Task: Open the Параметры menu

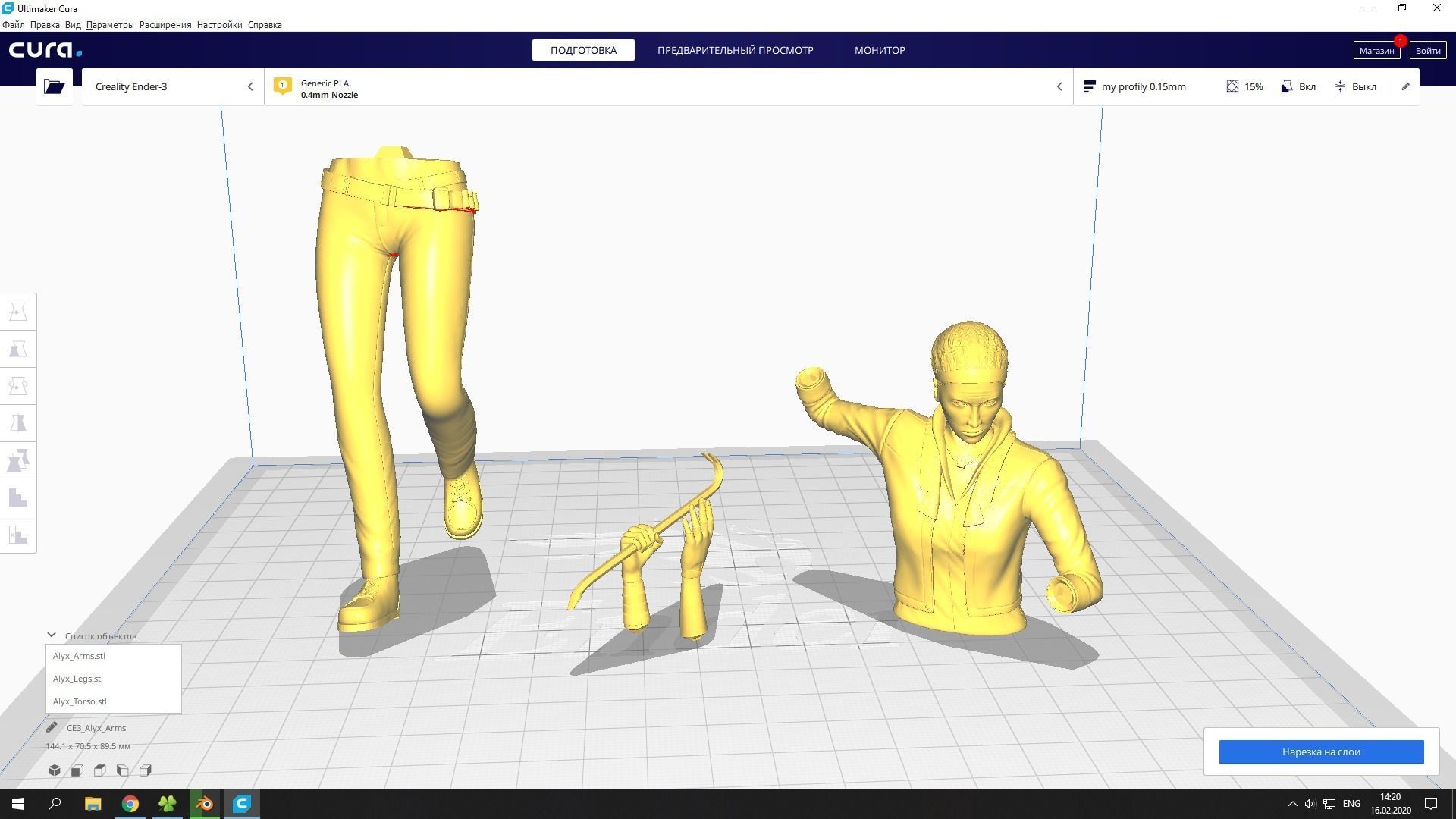Action: (110, 24)
